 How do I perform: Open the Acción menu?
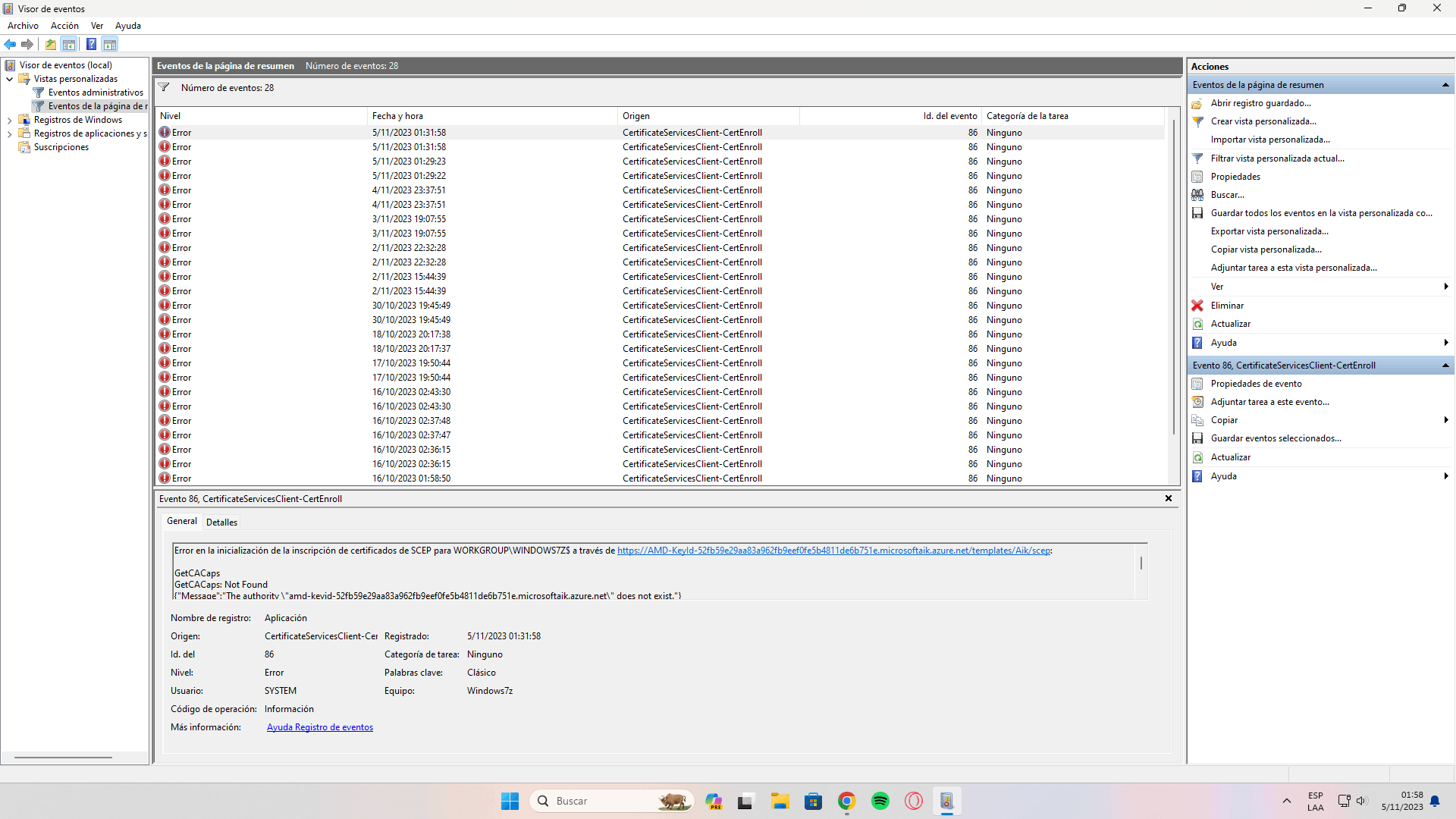[x=64, y=26]
